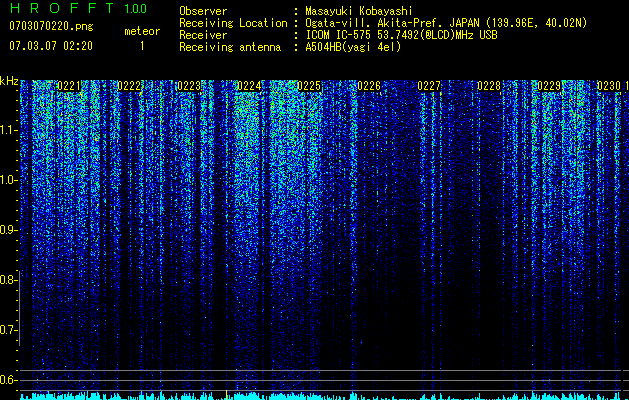Click the 1.0 frequency axis label
The width and height of the screenshot is (629, 400).
pyautogui.click(x=9, y=180)
